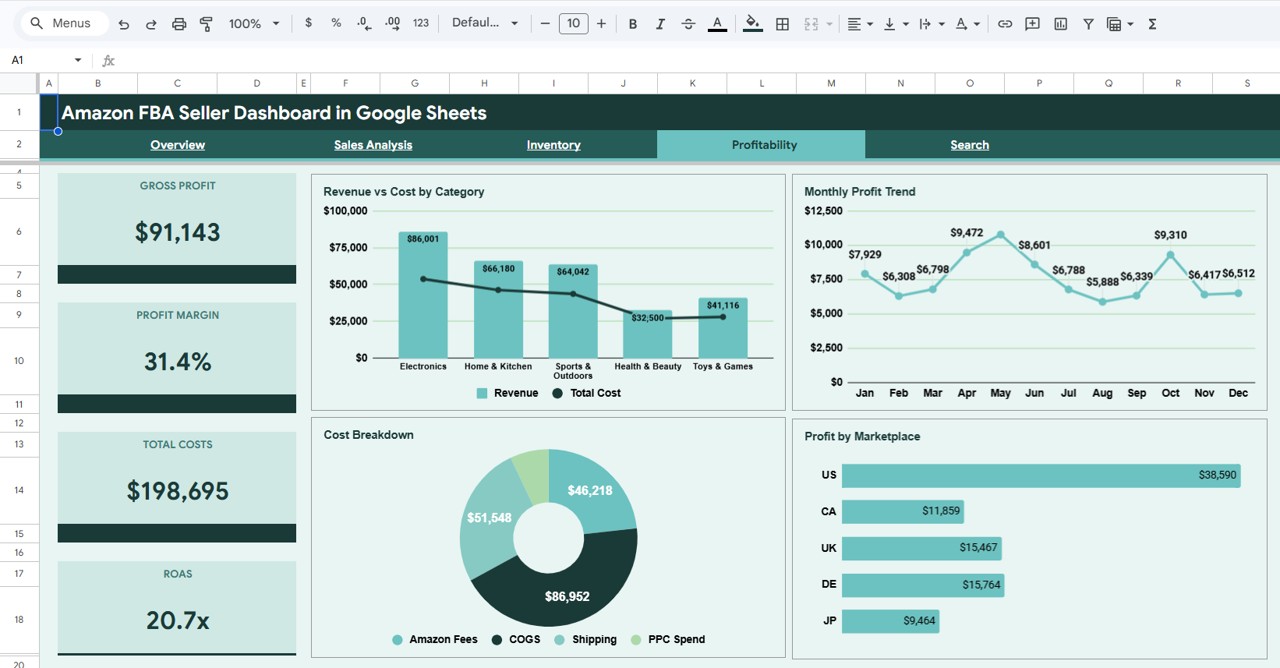The width and height of the screenshot is (1280, 668).
Task: Print the spreadsheet using the printer icon
Action: pos(179,23)
